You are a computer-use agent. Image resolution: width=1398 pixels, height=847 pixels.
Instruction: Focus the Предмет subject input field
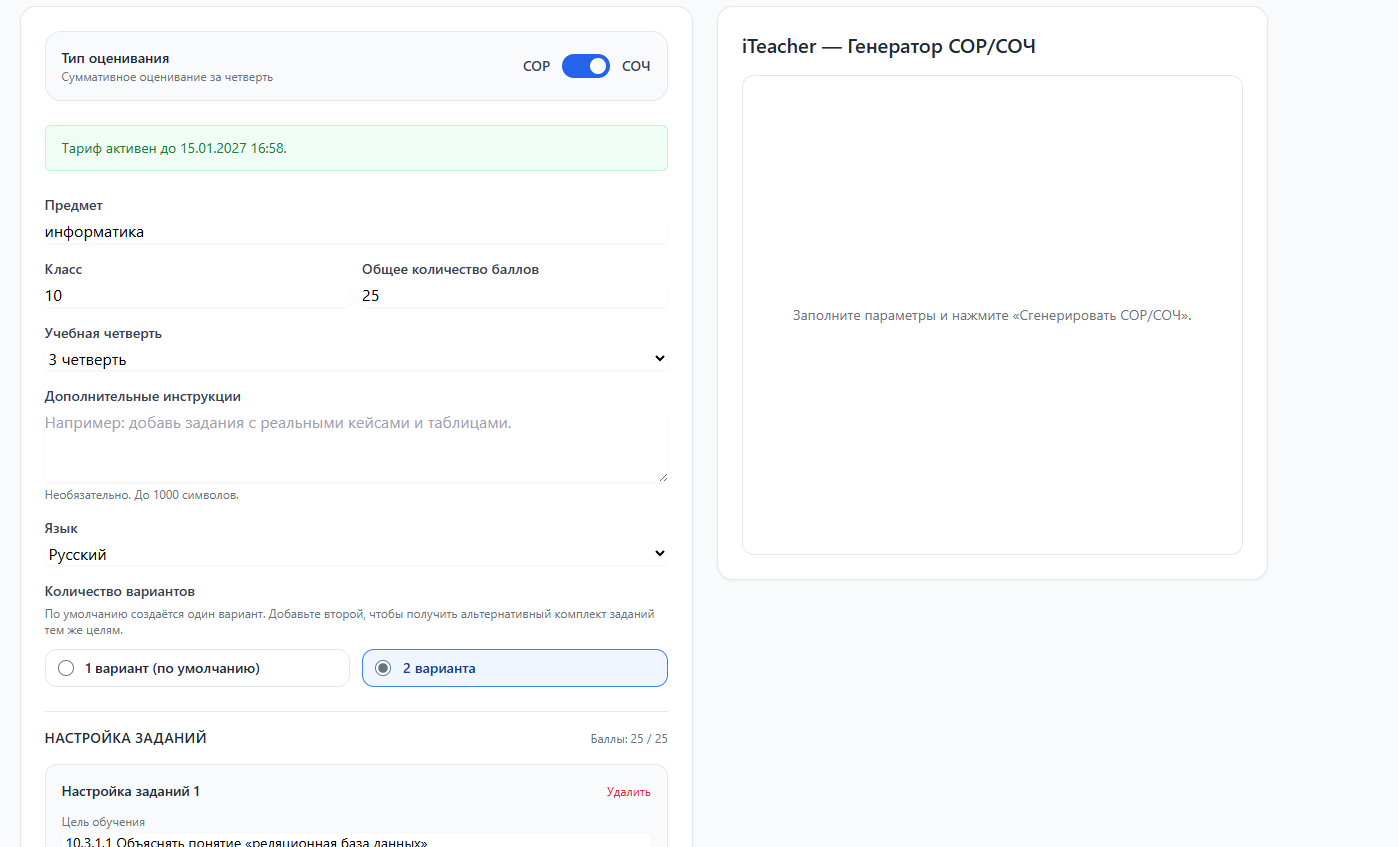[355, 232]
